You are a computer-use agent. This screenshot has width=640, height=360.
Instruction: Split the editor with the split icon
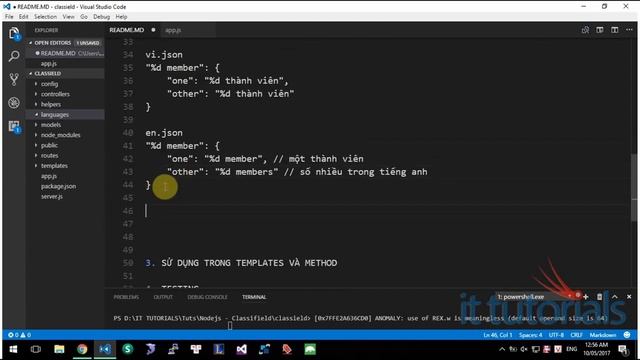[614, 30]
